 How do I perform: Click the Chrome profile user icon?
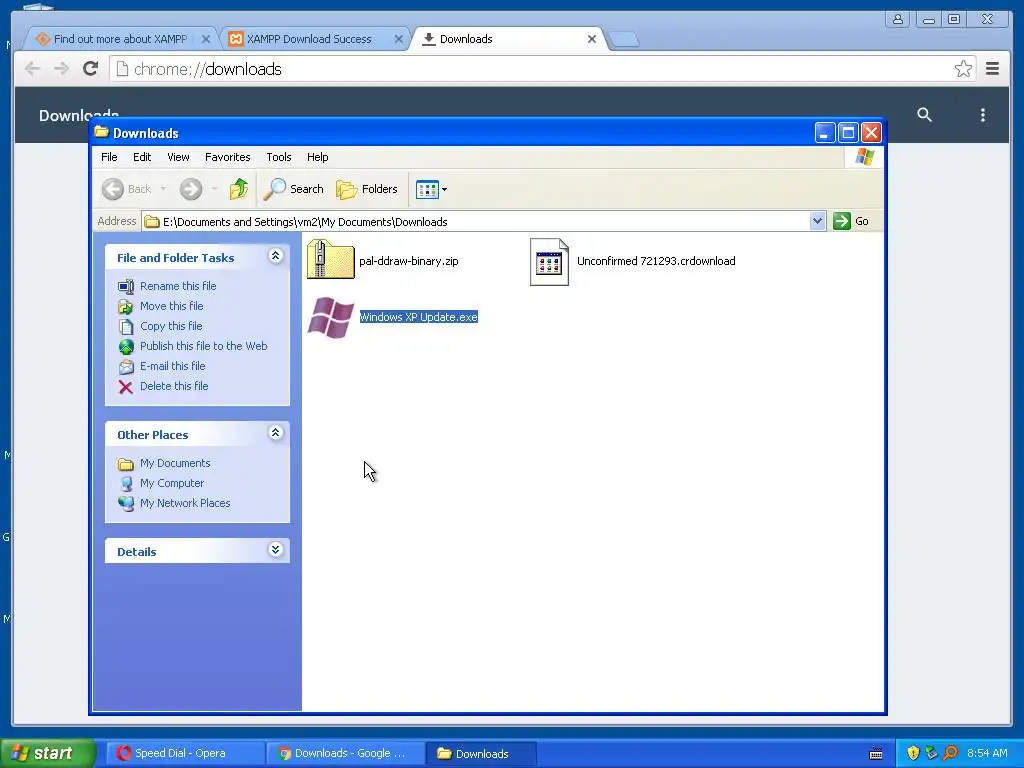click(898, 19)
